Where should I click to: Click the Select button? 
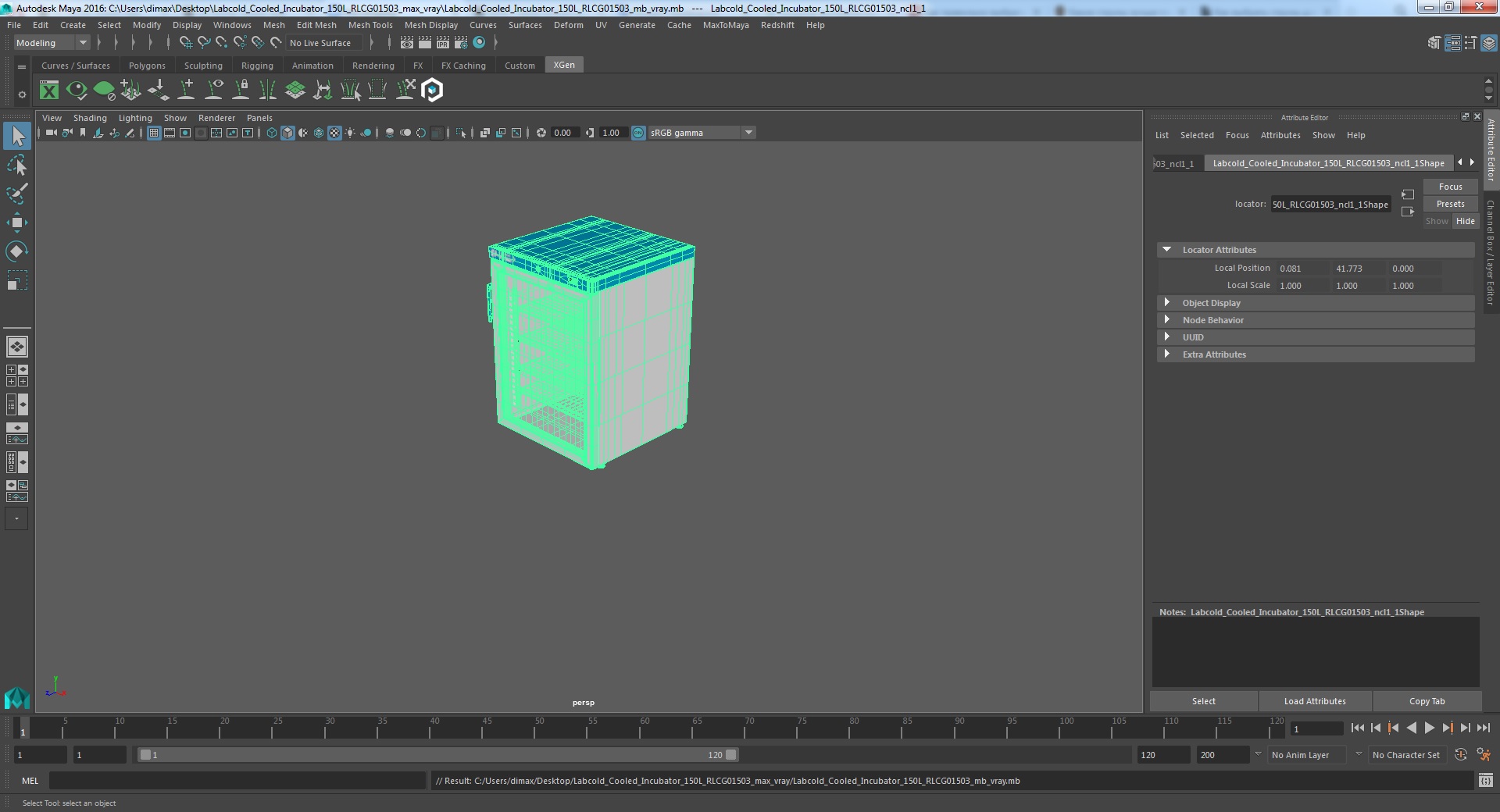(x=1203, y=701)
